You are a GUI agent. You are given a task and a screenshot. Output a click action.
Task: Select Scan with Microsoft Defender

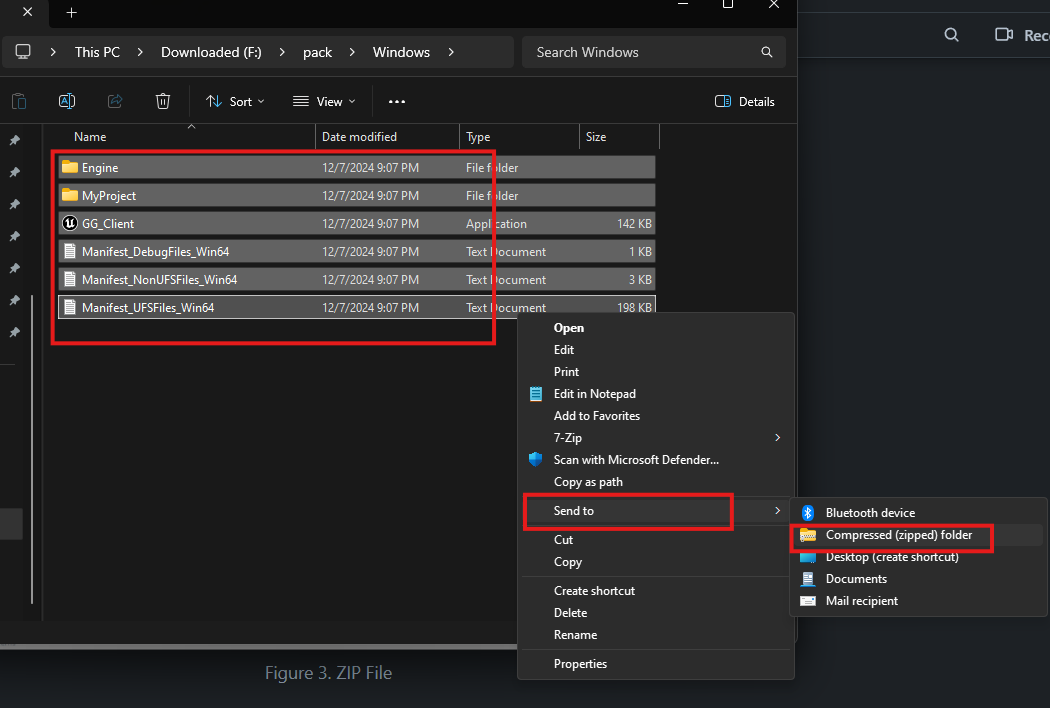pyautogui.click(x=636, y=460)
